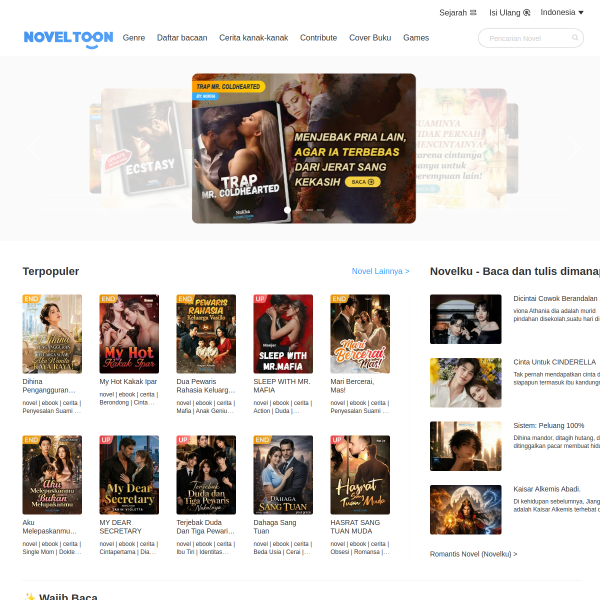600x600 pixels.
Task: Open Sistem: Peluang 100% thumbnail
Action: point(465,446)
